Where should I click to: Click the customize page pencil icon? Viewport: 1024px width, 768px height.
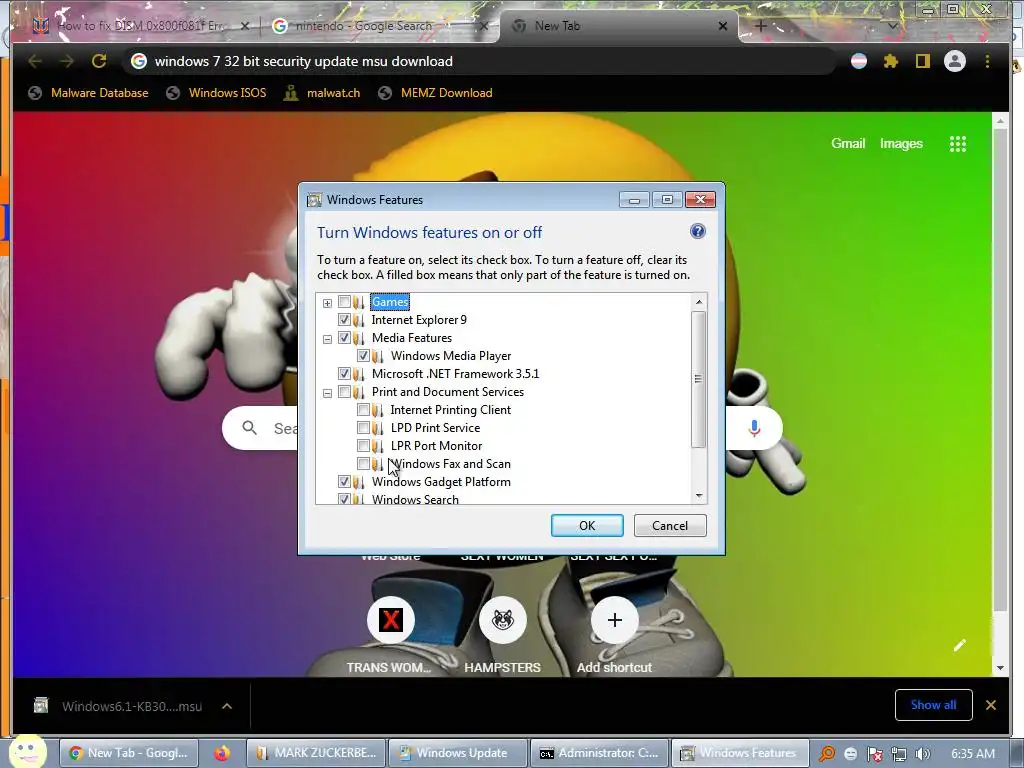pyautogui.click(x=959, y=645)
